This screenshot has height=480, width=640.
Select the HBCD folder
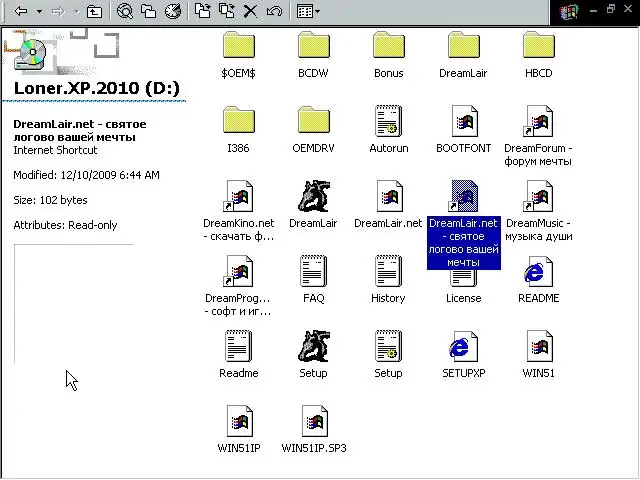pos(538,55)
